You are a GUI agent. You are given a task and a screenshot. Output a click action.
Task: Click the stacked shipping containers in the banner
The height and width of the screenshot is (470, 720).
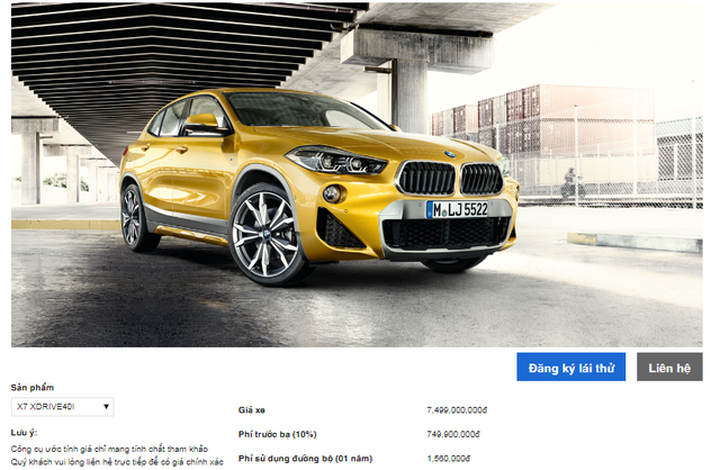(x=542, y=119)
